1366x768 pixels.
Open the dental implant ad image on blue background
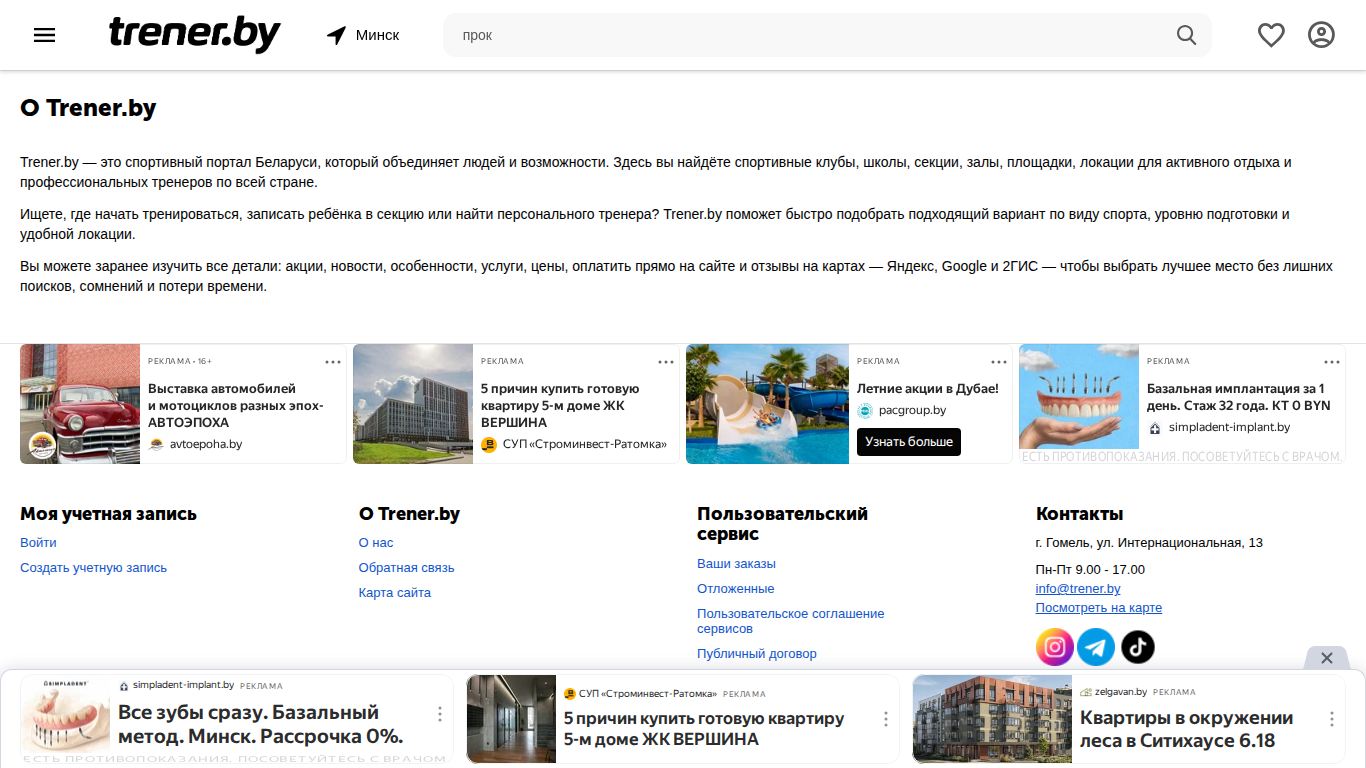(x=1079, y=397)
